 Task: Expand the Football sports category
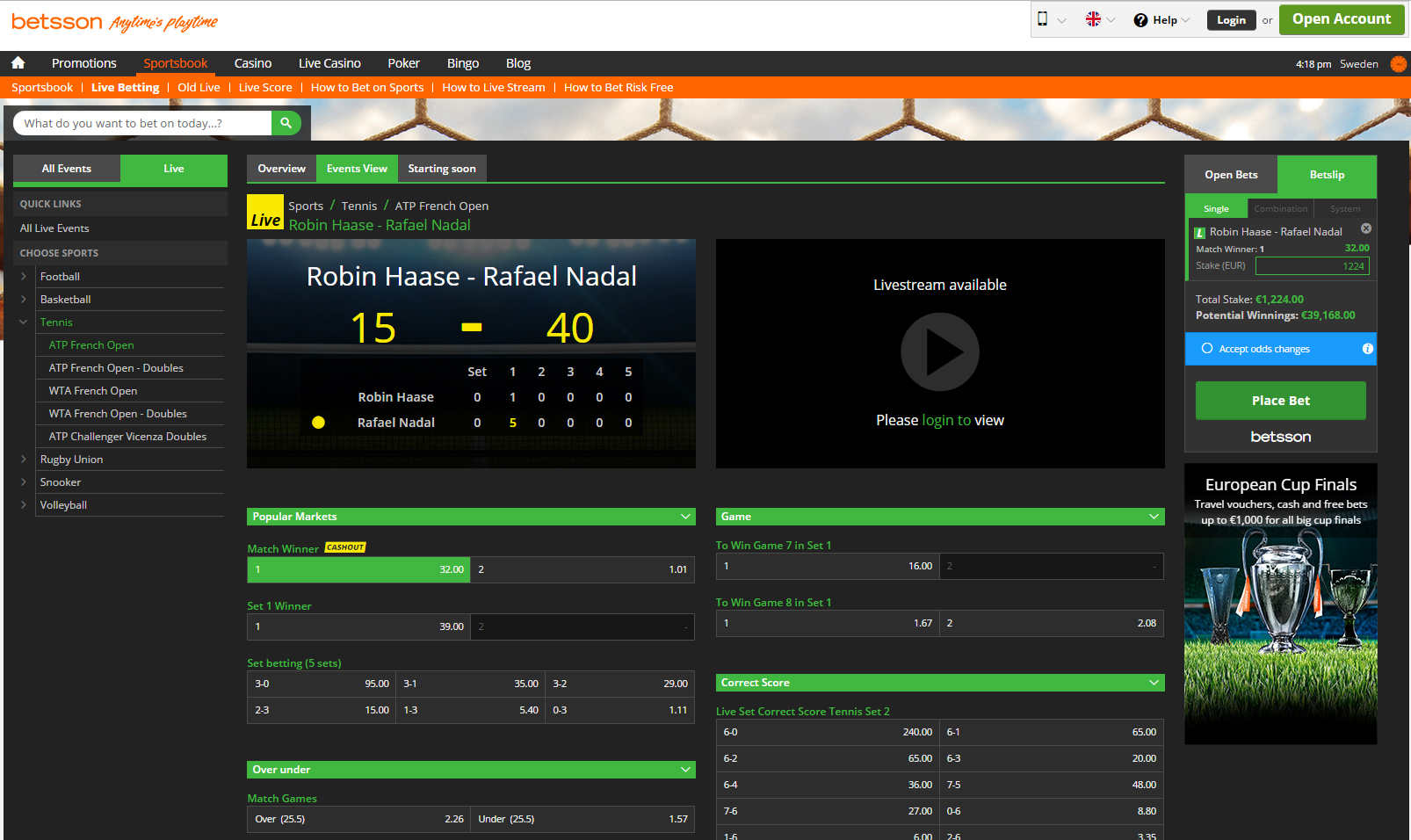point(23,276)
